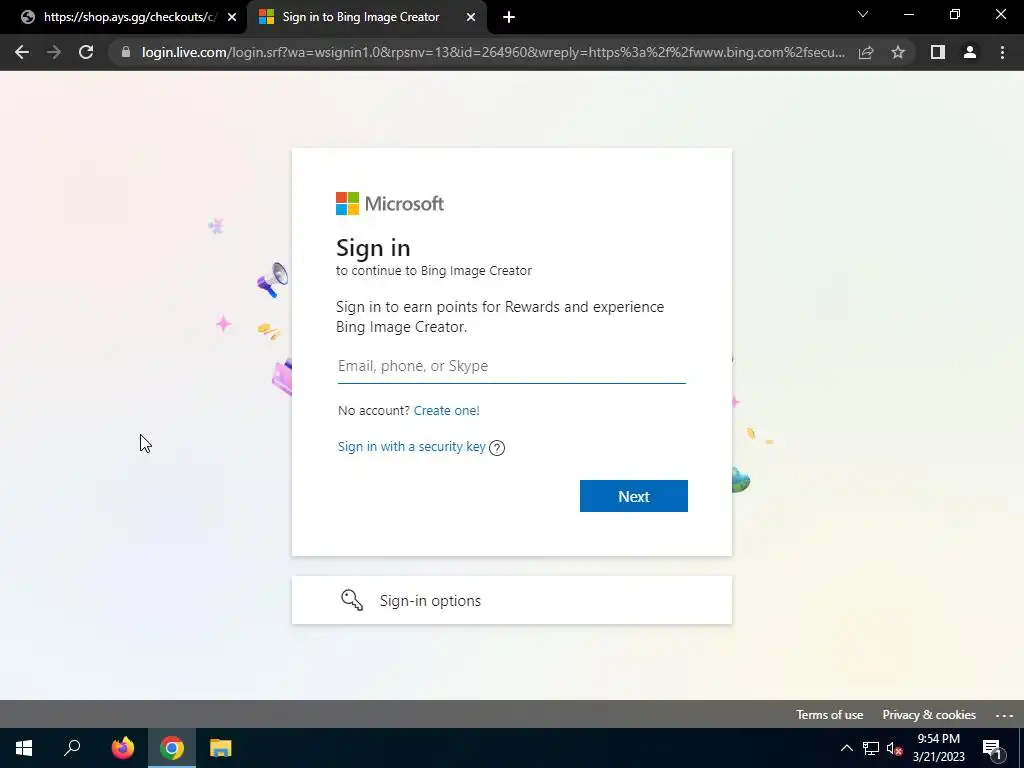Open Sign-in options
Viewport: 1024px width, 768px height.
pos(511,600)
